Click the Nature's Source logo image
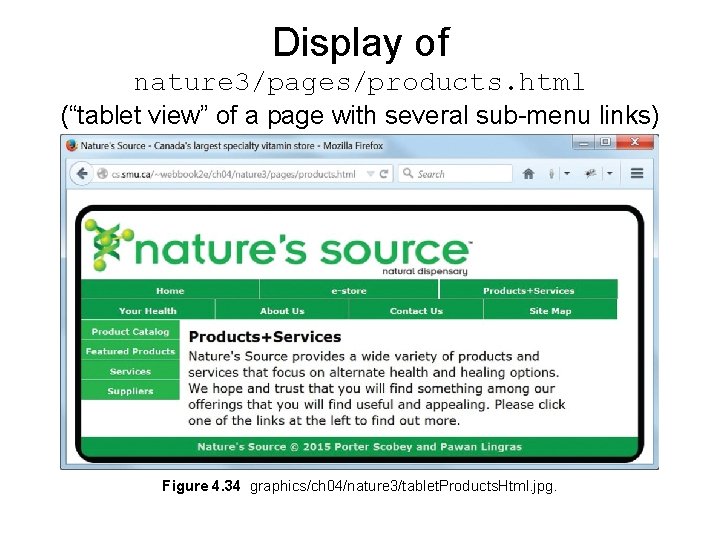Screen dimensions: 720x540 [x=278, y=246]
